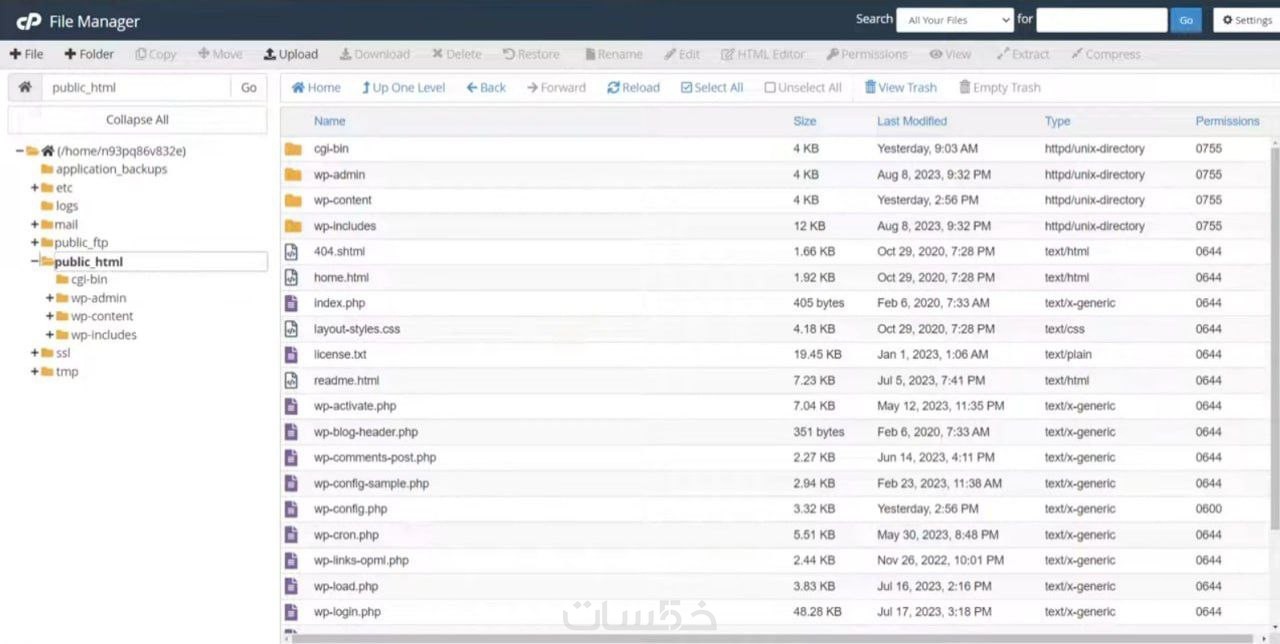The image size is (1280, 644).
Task: Expand wp-content in the folder tree
Action: tap(50, 316)
